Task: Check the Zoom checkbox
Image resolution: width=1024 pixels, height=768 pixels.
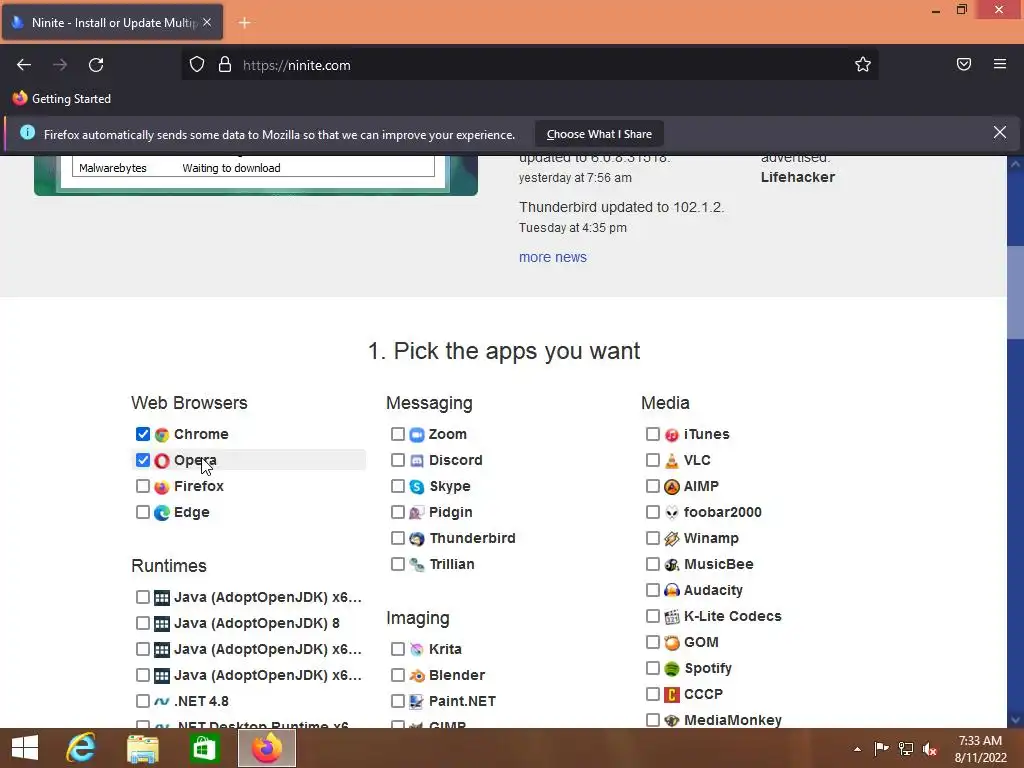Action: (x=398, y=434)
